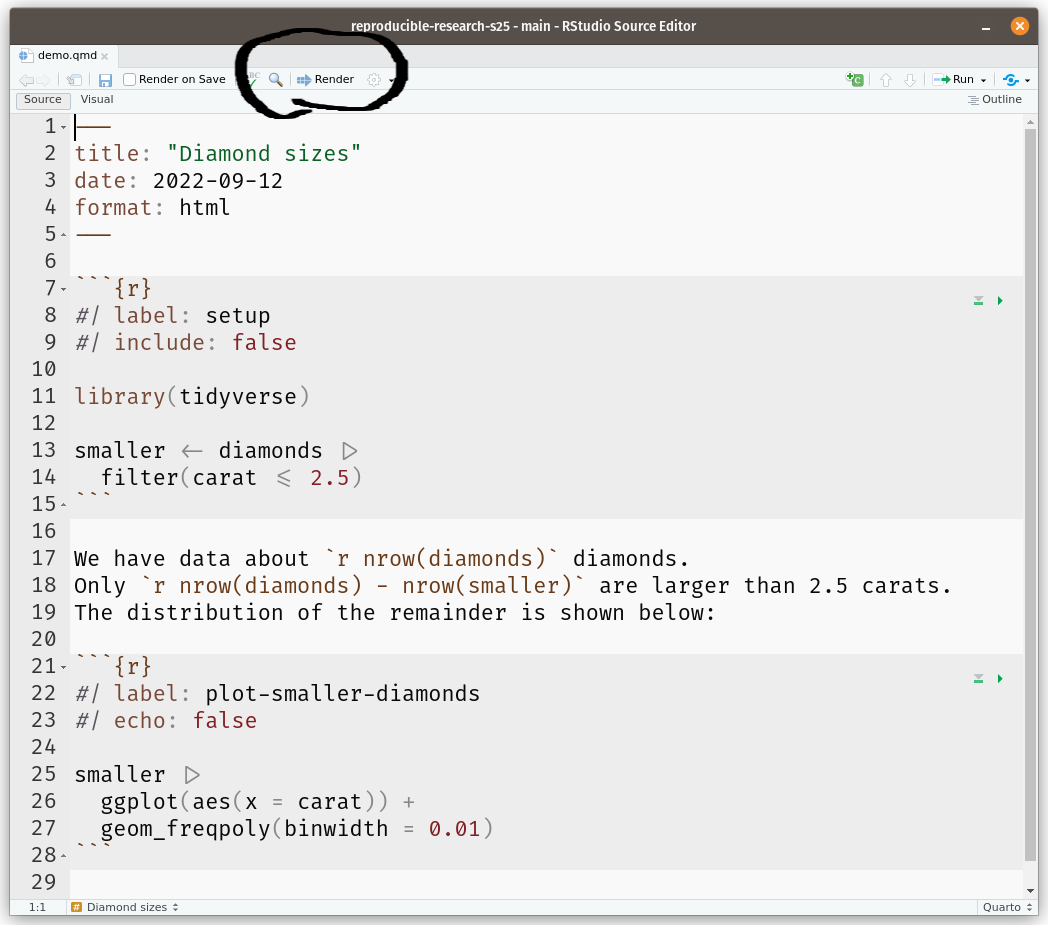Screen dimensions: 1048x925
Task: Run the setup chunk with green play arrow
Action: 999,301
